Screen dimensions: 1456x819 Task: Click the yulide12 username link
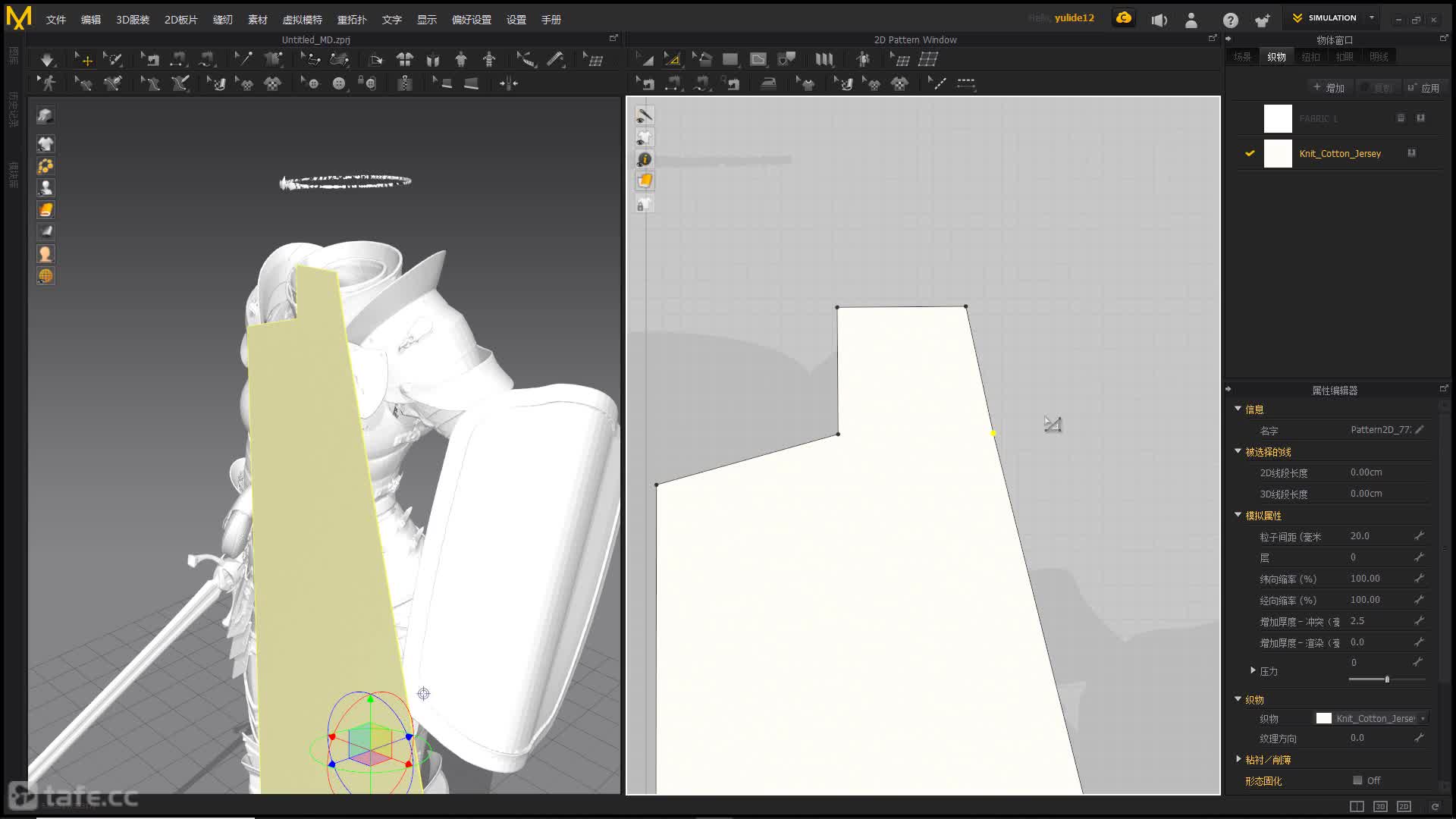pyautogui.click(x=1074, y=17)
